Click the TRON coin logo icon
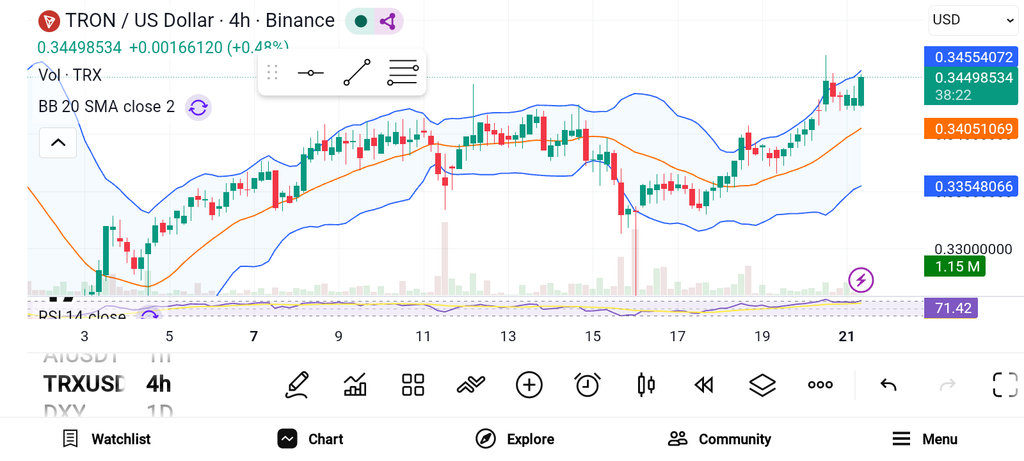Viewport: 1024px width, 461px height. pyautogui.click(x=48, y=21)
